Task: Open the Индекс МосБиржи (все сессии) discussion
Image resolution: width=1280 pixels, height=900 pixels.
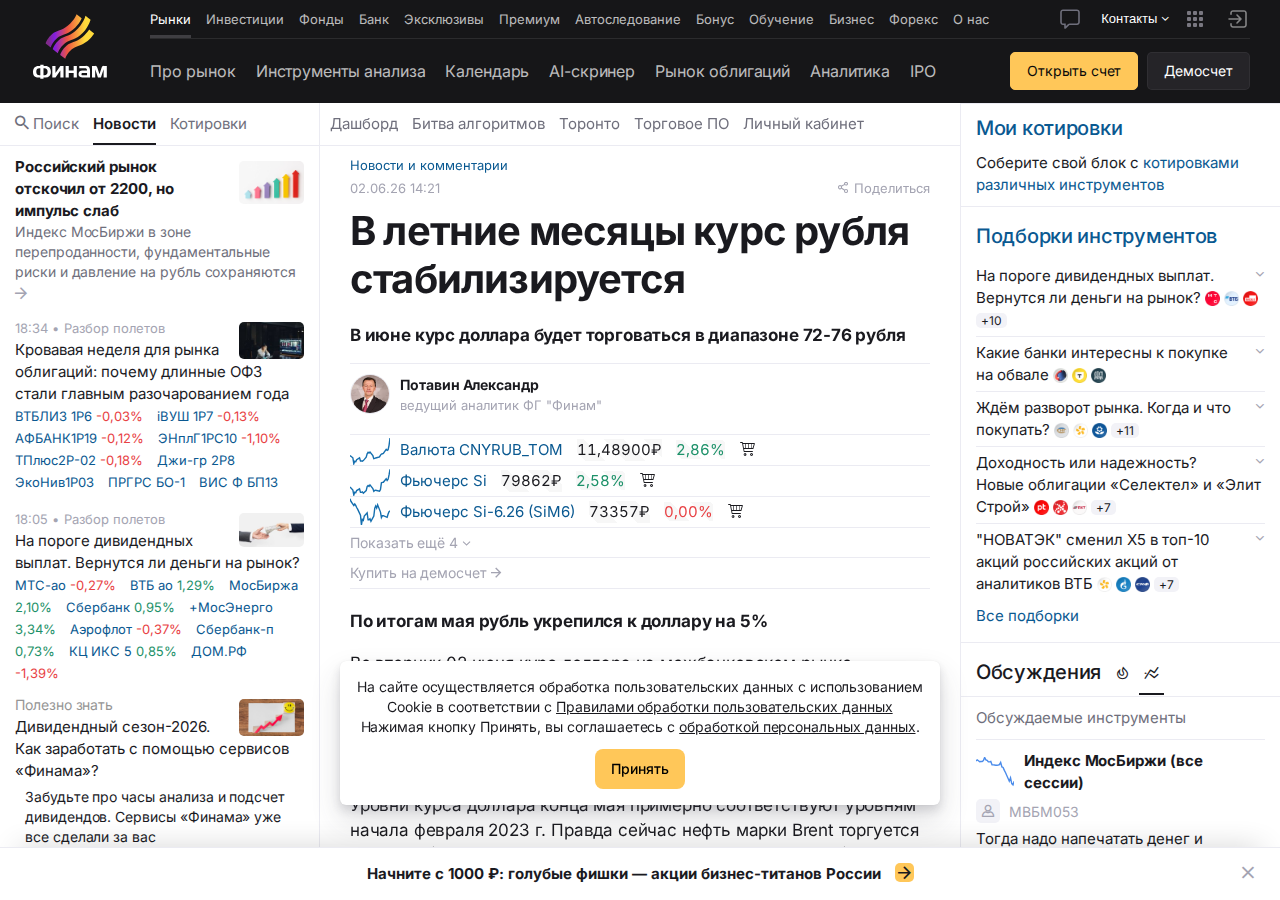Action: 1113,771
